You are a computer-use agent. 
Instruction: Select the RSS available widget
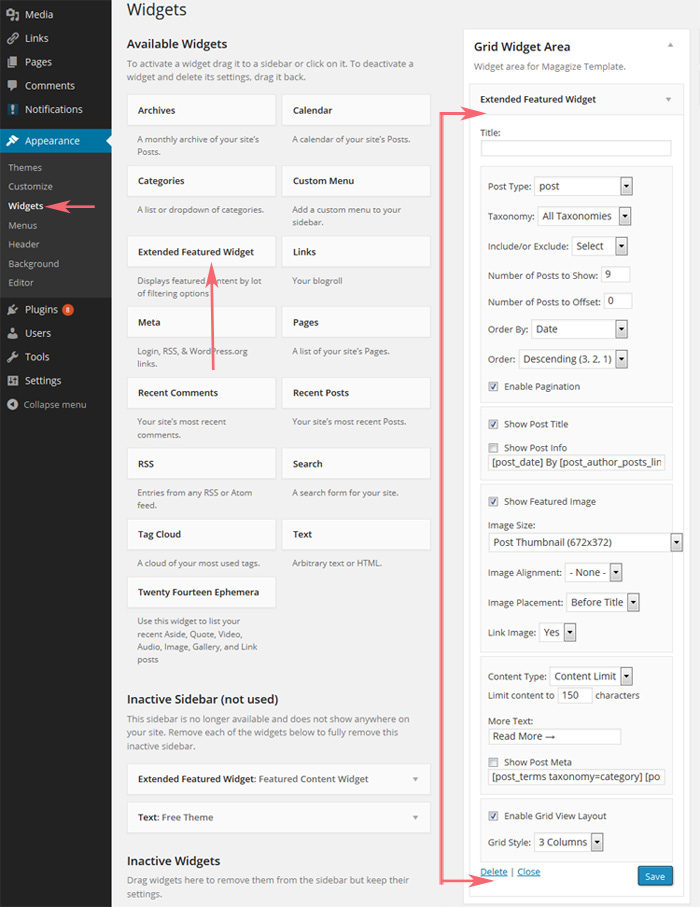(x=201, y=464)
